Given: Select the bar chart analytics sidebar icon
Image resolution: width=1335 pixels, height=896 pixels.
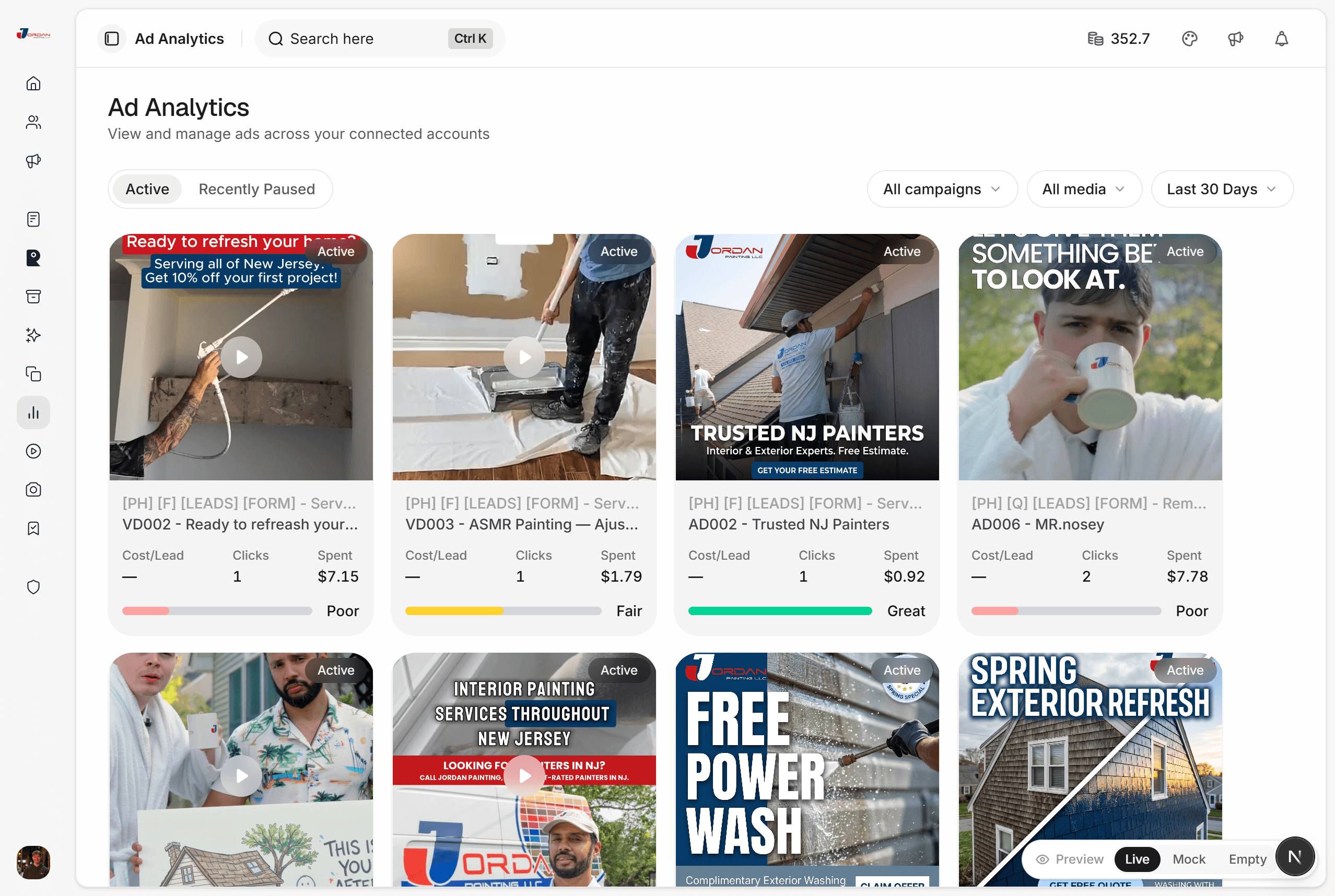Looking at the screenshot, I should pyautogui.click(x=33, y=412).
